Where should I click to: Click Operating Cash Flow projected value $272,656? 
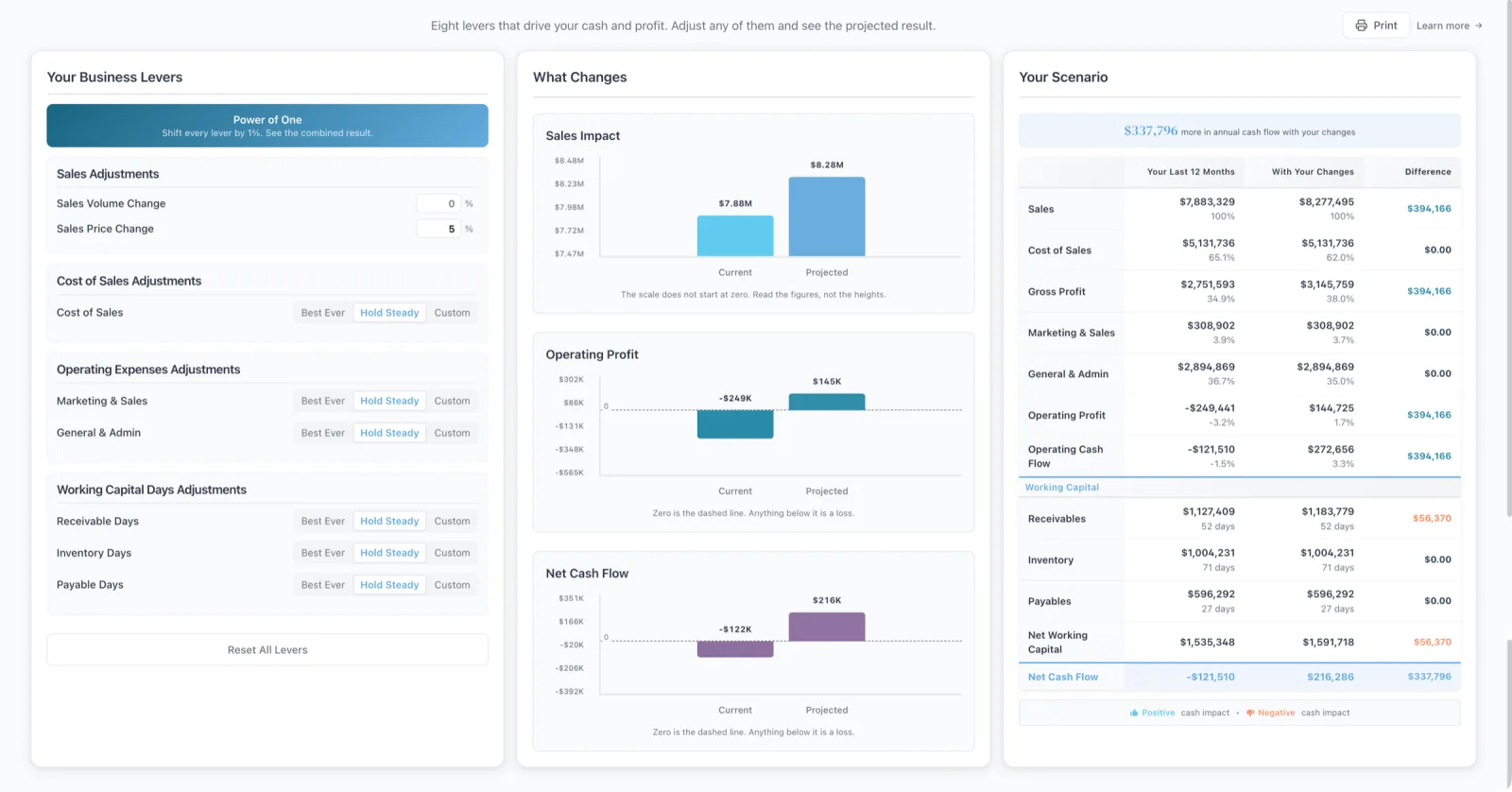[x=1331, y=450]
